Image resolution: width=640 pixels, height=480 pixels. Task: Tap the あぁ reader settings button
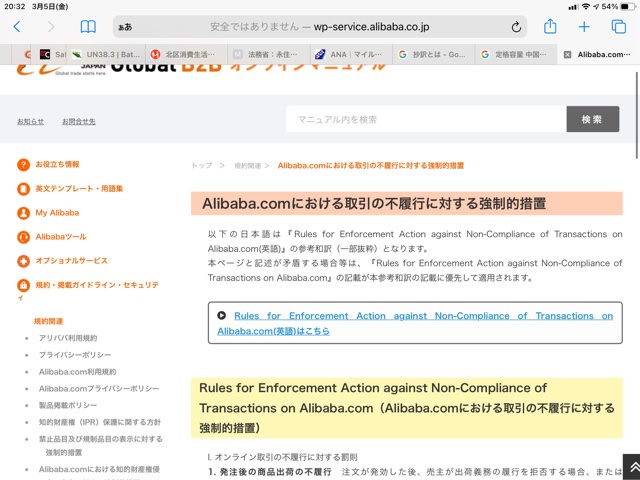click(125, 27)
